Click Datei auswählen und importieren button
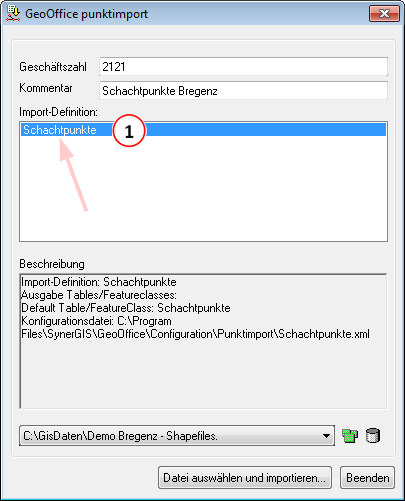 coord(245,478)
